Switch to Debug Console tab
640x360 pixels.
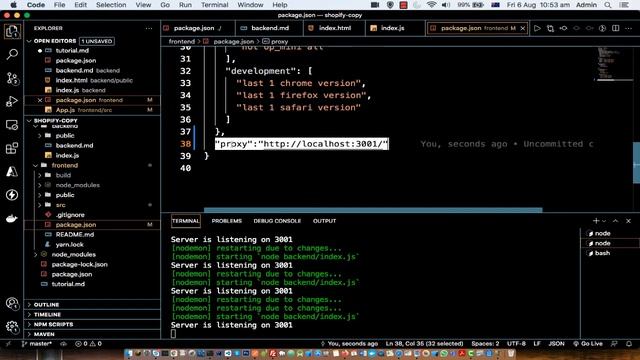point(277,221)
